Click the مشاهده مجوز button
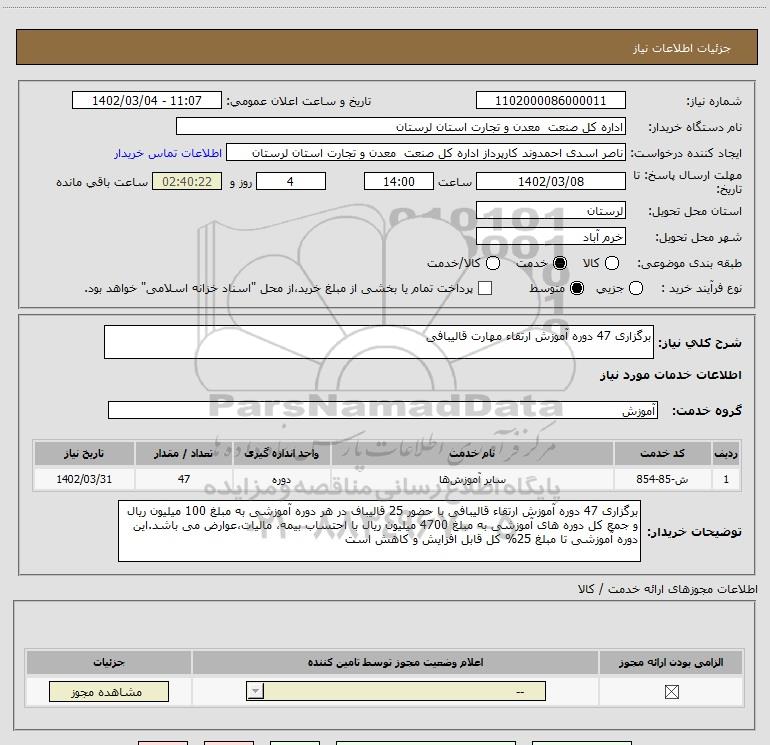Image resolution: width=770 pixels, height=745 pixels. pyautogui.click(x=109, y=691)
